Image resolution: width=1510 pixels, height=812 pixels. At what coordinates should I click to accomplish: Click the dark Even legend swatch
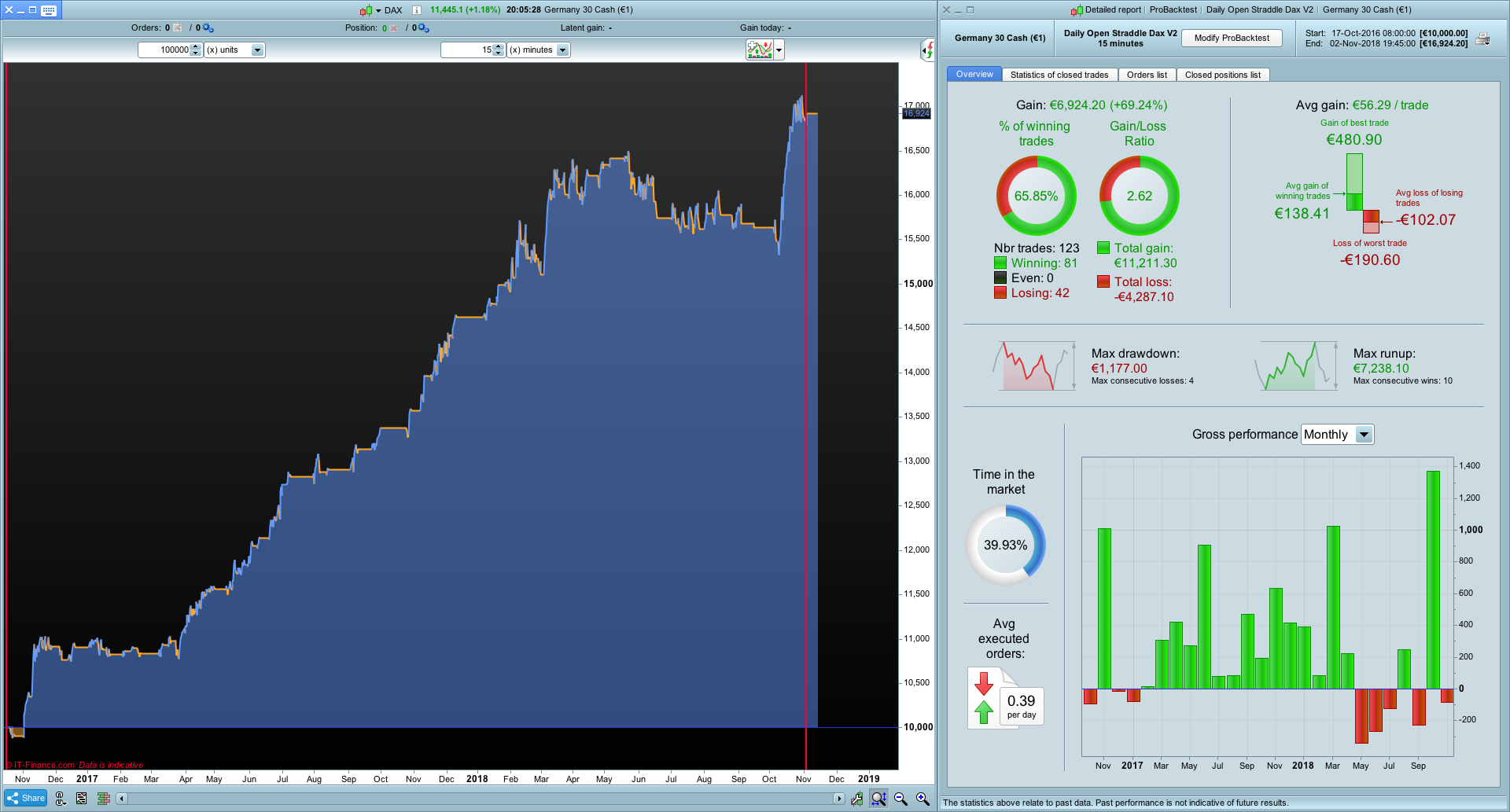pos(1000,277)
